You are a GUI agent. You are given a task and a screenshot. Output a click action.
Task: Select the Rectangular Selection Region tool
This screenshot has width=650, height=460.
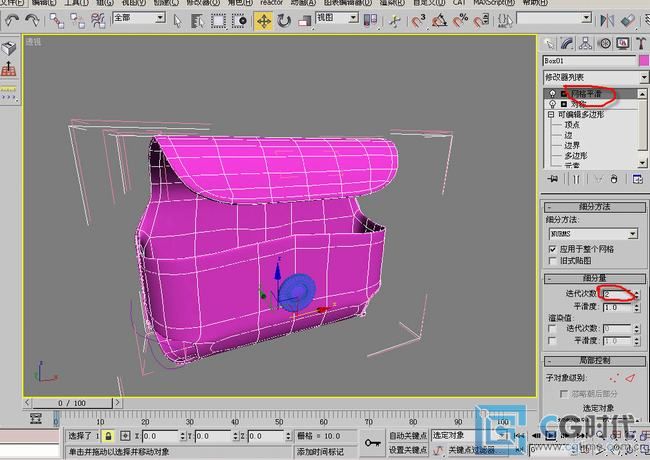(x=218, y=21)
